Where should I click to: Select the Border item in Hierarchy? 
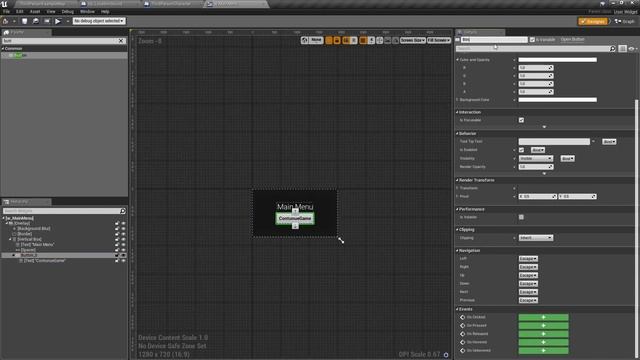[24, 234]
